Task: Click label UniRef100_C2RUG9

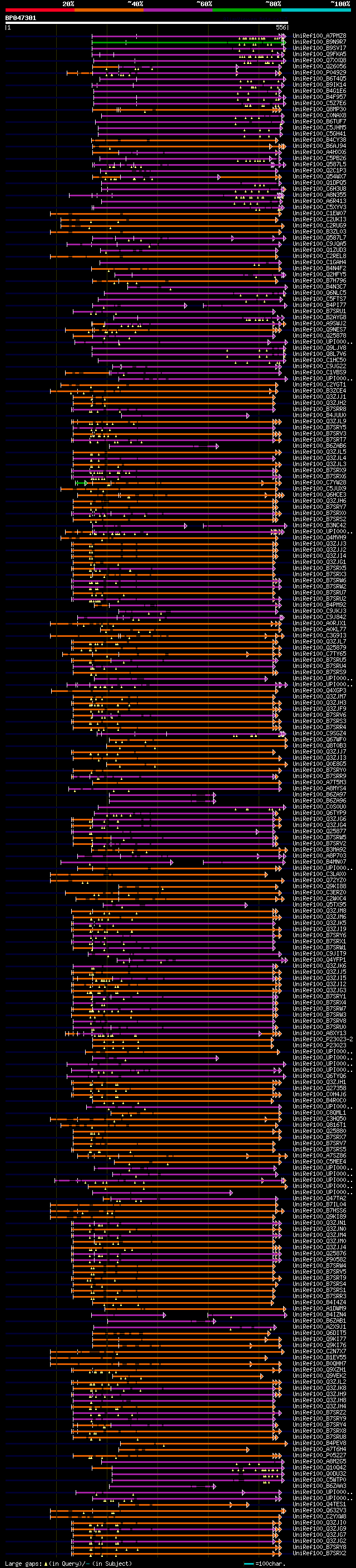Action: point(319,225)
